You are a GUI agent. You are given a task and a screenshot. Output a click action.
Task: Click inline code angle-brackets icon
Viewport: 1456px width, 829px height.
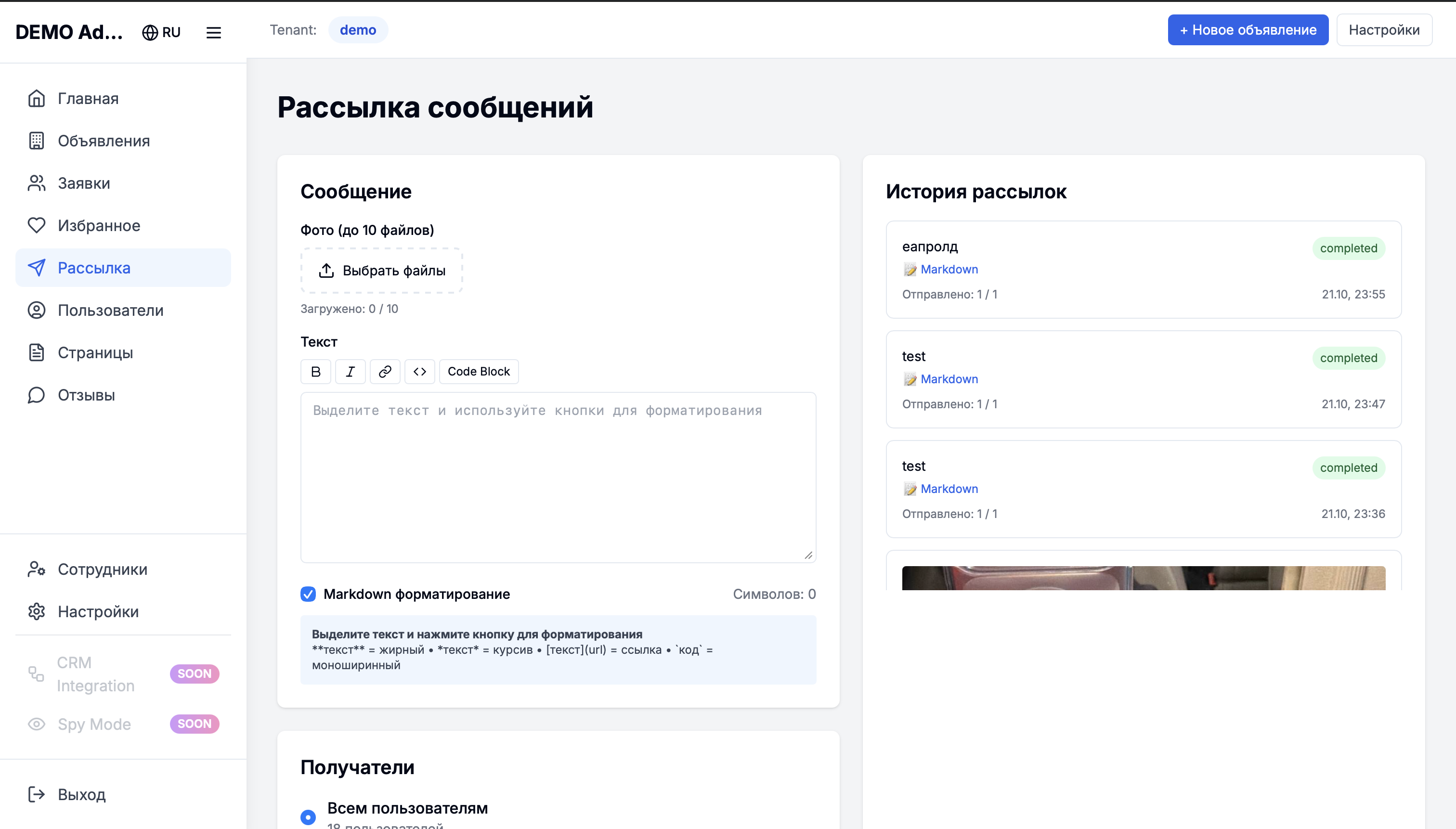(x=420, y=371)
